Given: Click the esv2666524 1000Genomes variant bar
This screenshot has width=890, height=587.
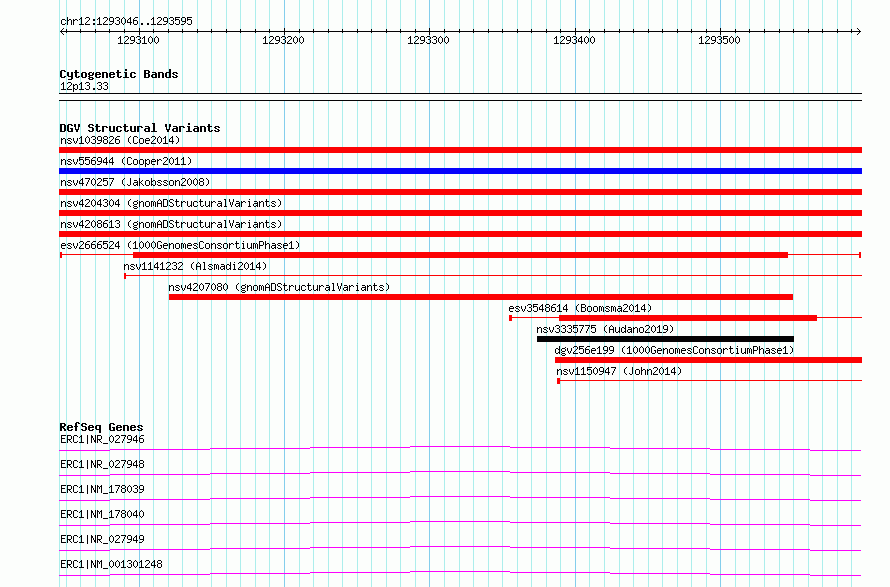Looking at the screenshot, I should 460,255.
